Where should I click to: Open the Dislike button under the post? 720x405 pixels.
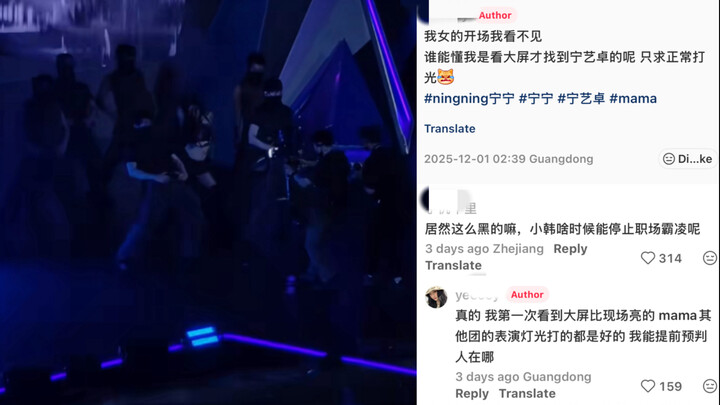[x=687, y=159]
